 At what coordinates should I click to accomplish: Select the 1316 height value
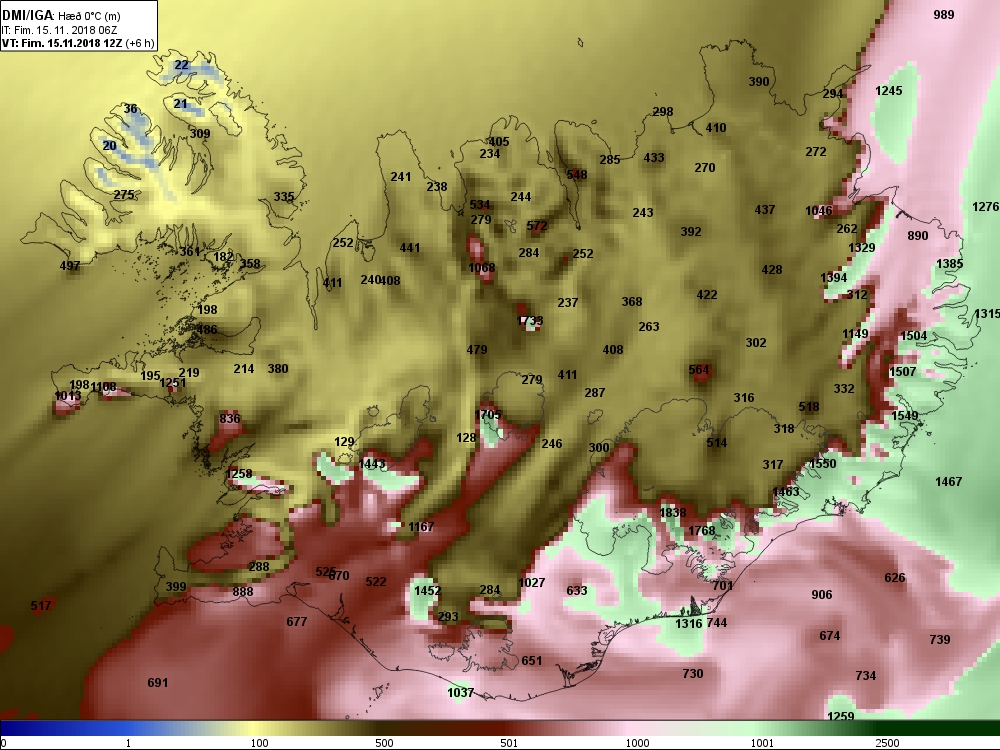[x=689, y=624]
